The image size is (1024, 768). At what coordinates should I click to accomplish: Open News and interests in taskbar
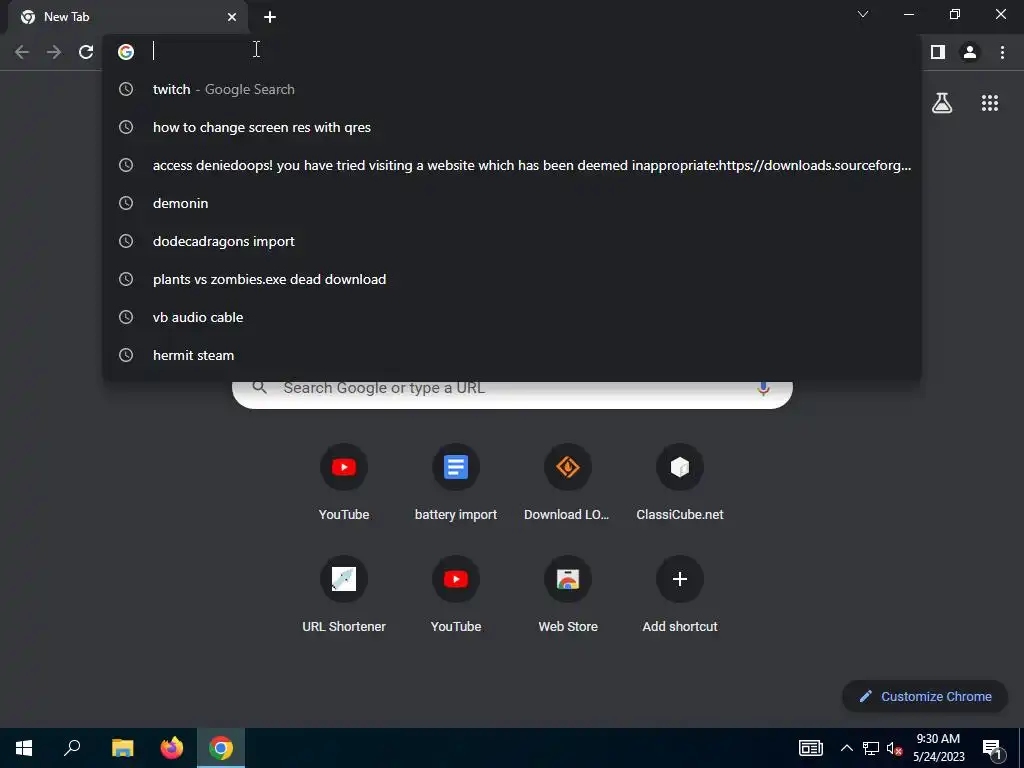[810, 748]
